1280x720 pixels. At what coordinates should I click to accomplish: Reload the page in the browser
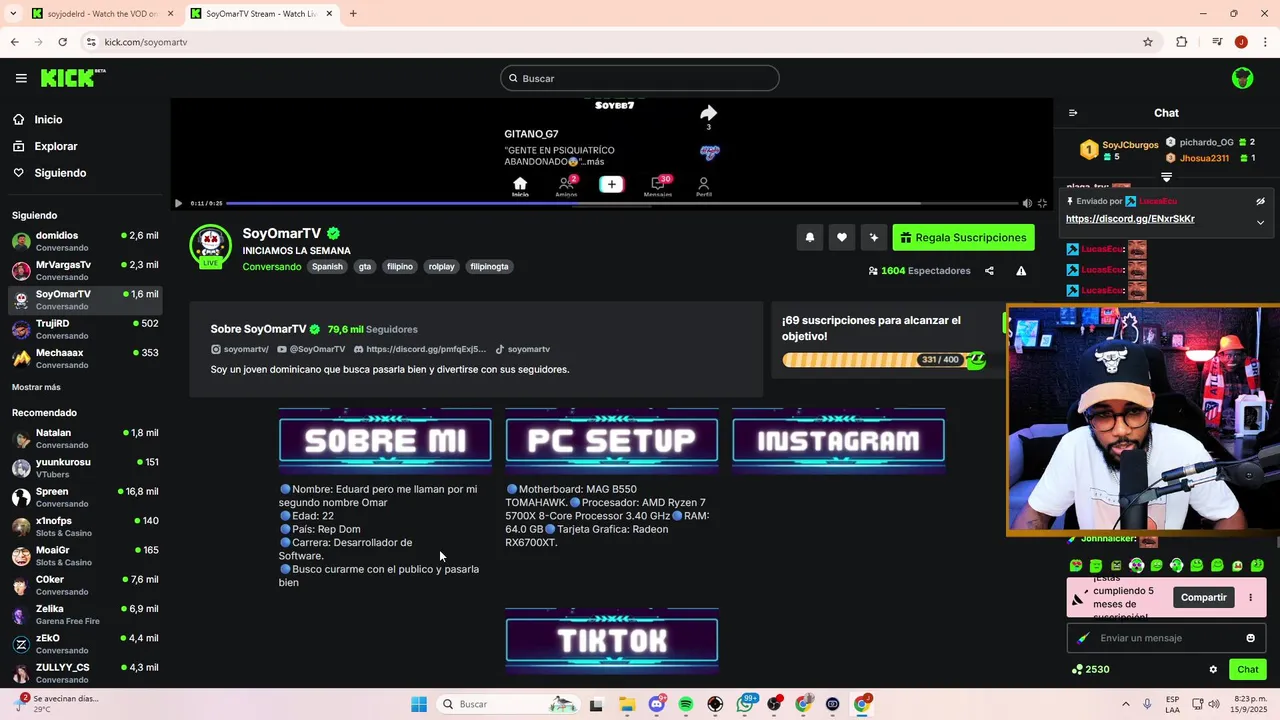[x=62, y=42]
